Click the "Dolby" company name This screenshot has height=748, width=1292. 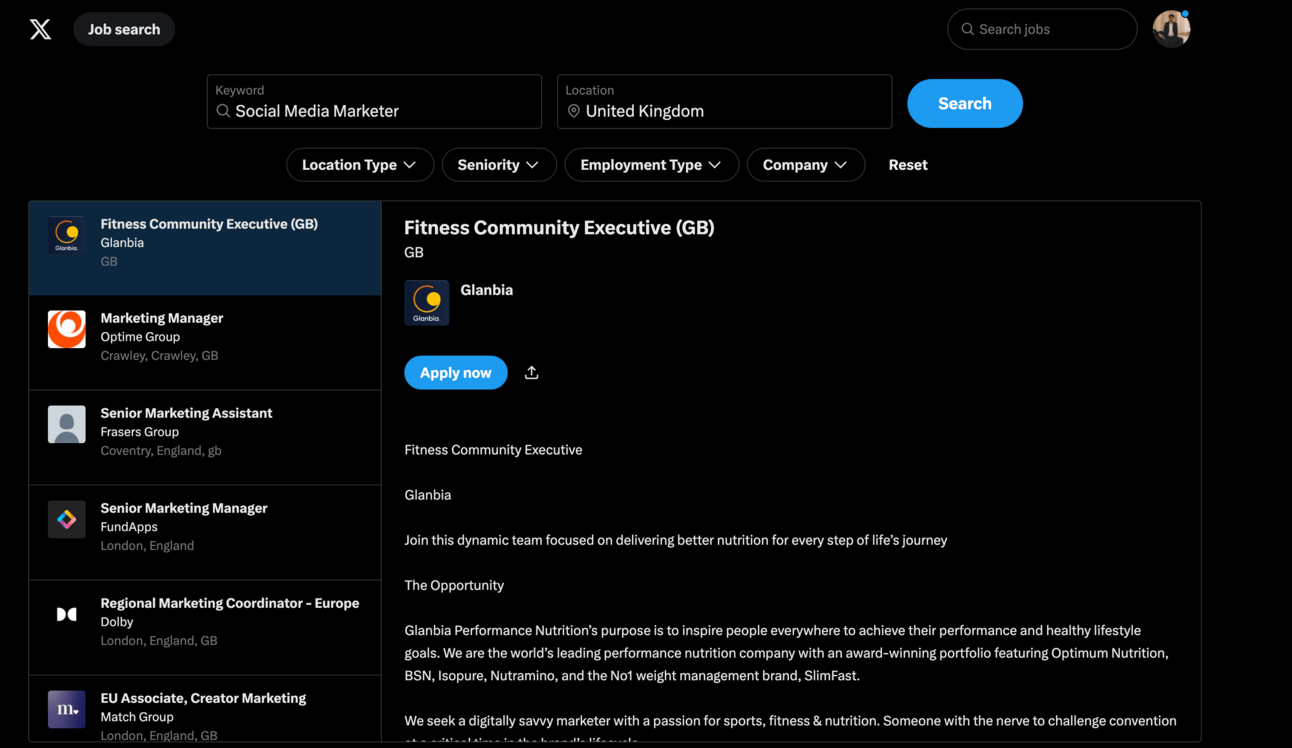(117, 622)
